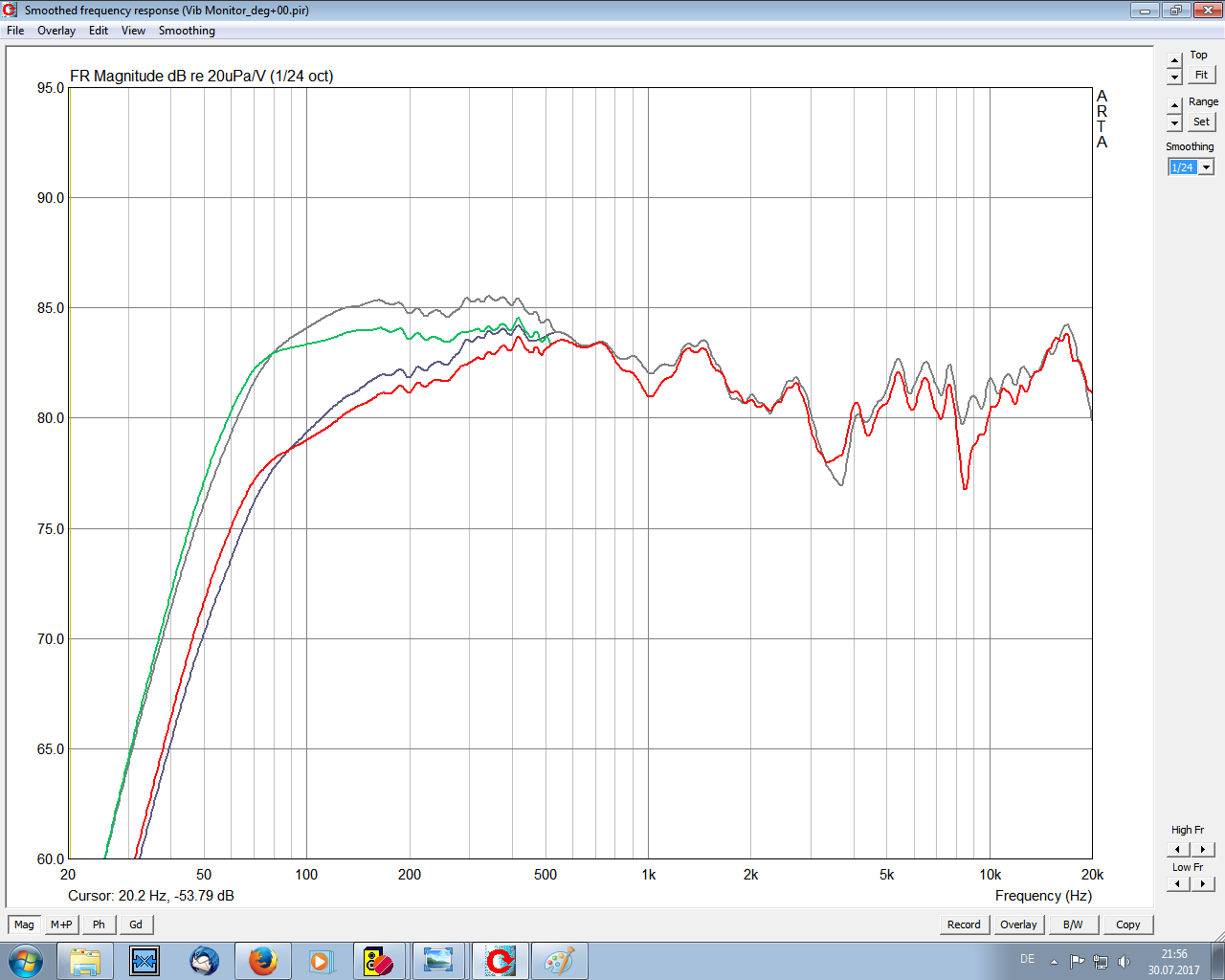This screenshot has width=1225, height=980.
Task: Open Windows Media Player from the taskbar
Action: point(320,961)
